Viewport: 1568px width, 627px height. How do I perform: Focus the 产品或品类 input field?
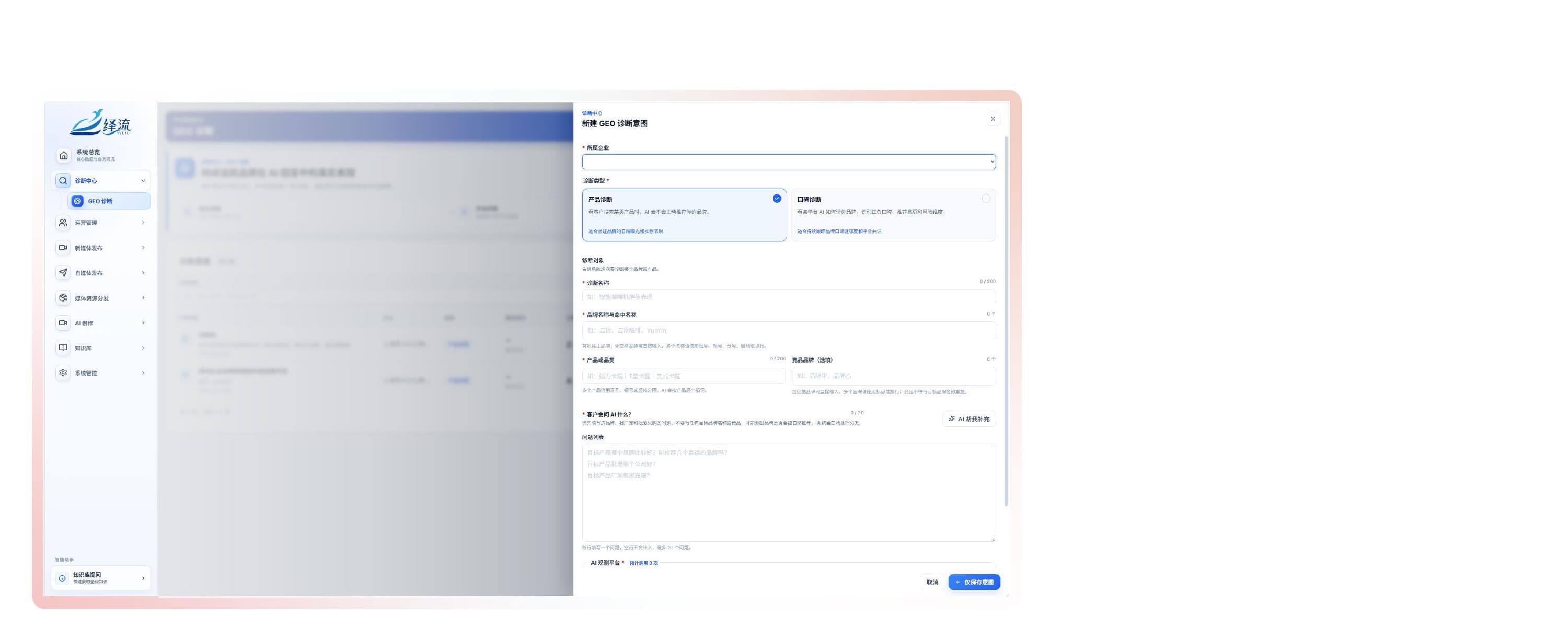click(x=684, y=376)
